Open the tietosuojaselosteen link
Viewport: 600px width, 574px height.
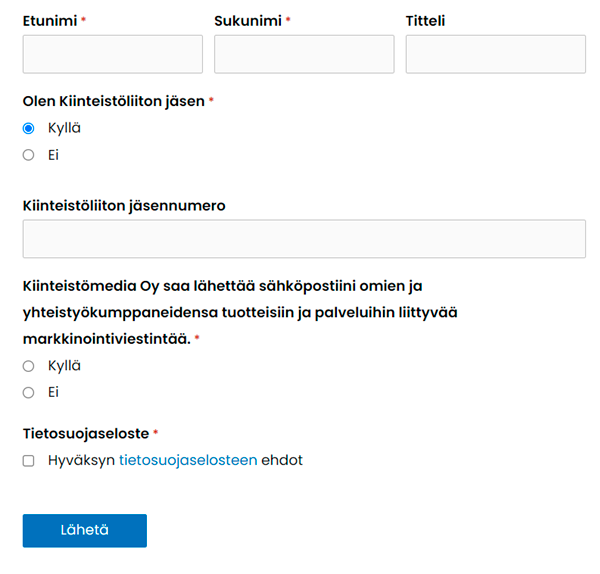click(188, 460)
